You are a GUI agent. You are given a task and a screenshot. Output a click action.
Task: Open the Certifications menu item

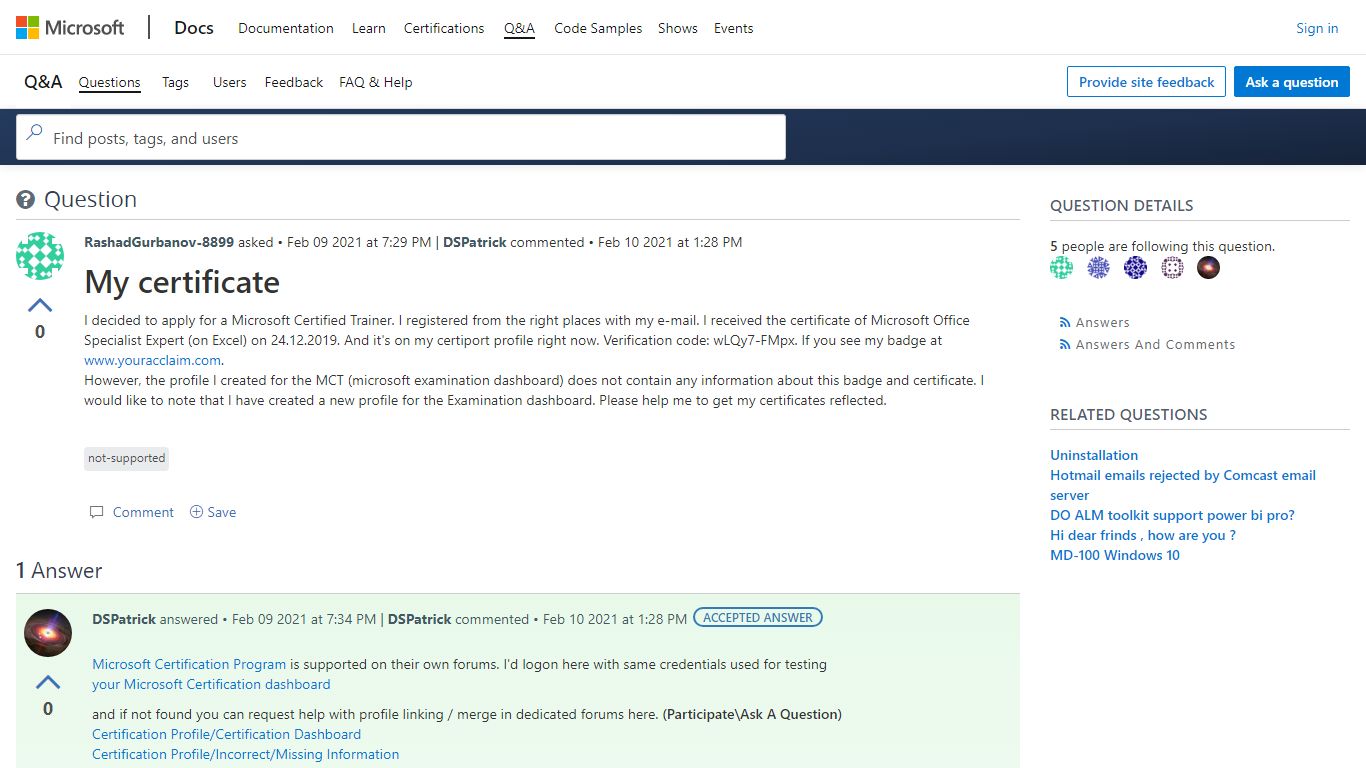[x=444, y=28]
